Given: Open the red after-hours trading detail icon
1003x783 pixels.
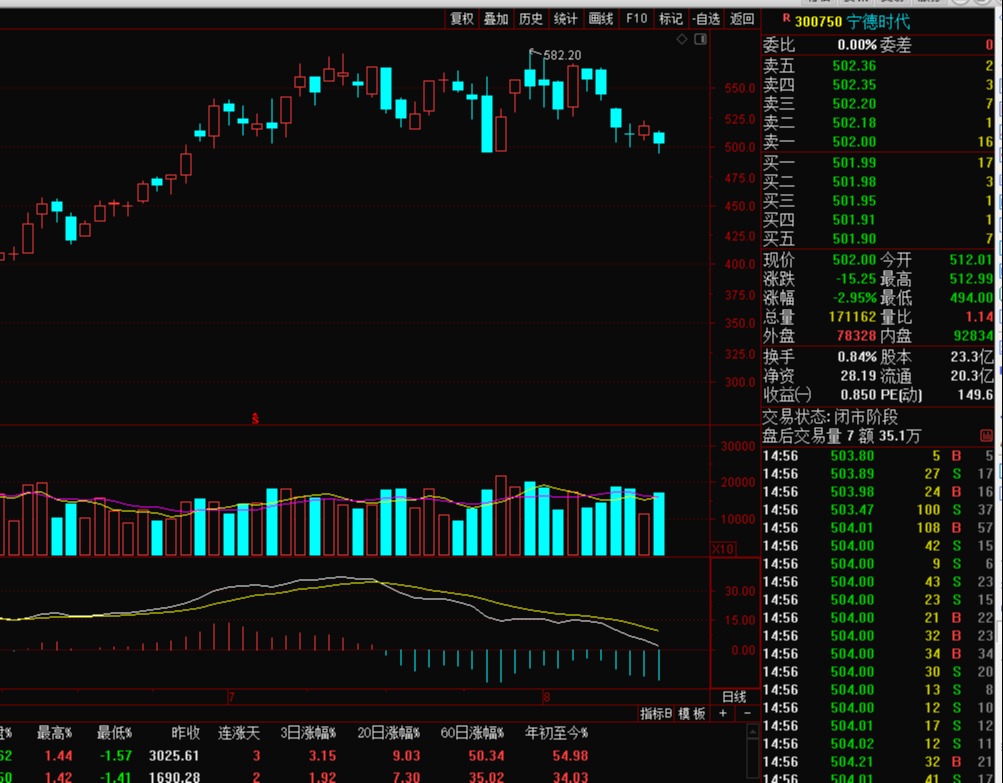Looking at the screenshot, I should [x=987, y=436].
